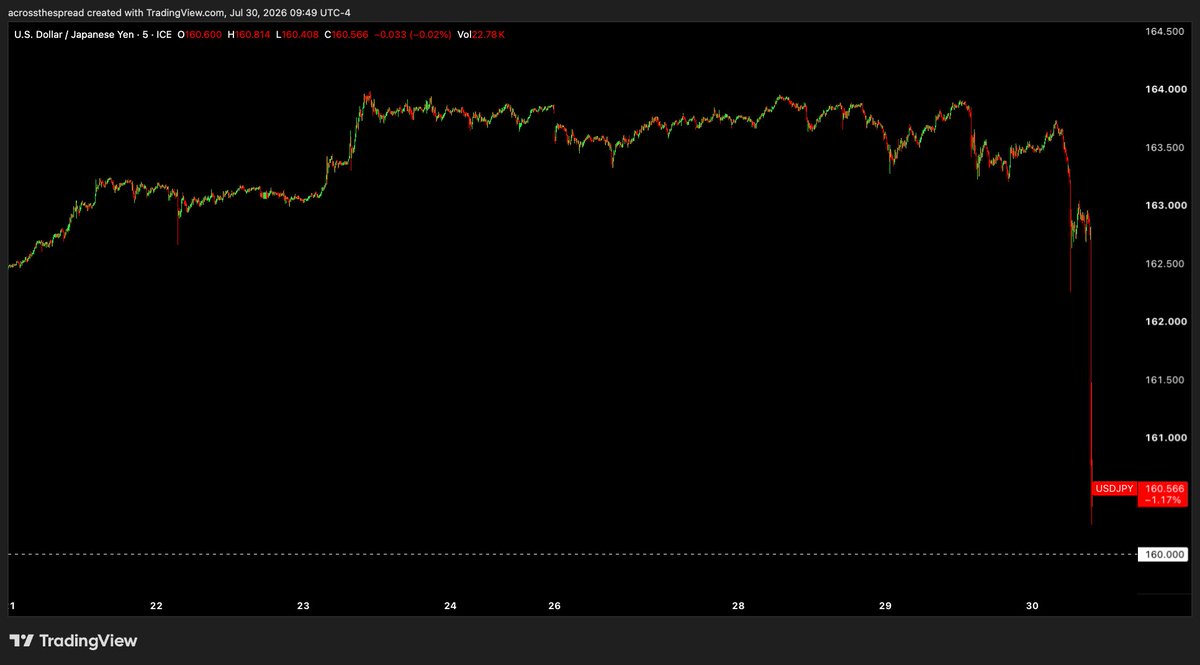The height and width of the screenshot is (665, 1200).
Task: Click the Low value L160.408
Action: pos(296,36)
